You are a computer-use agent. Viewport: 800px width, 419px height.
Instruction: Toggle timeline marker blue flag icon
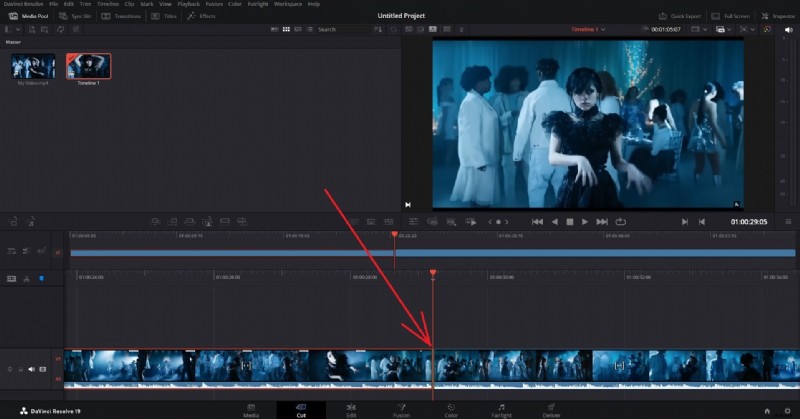pyautogui.click(x=41, y=279)
